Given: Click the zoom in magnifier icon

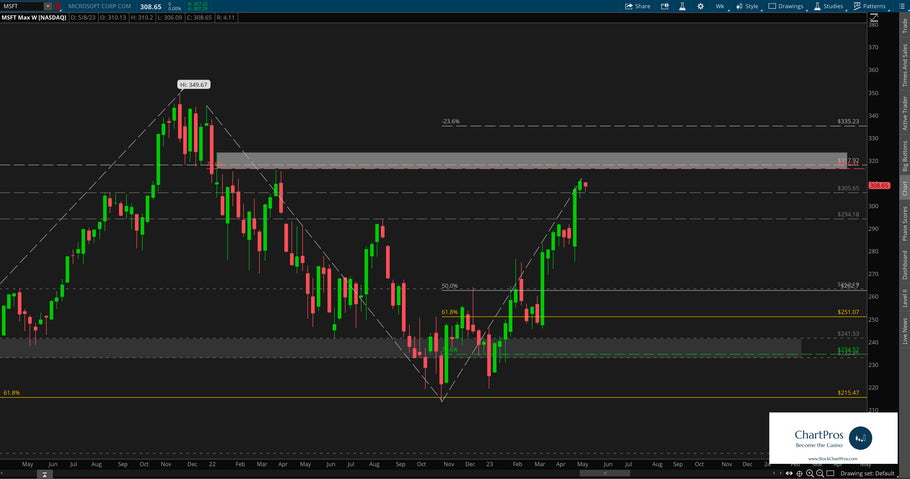Looking at the screenshot, I should pos(810,473).
